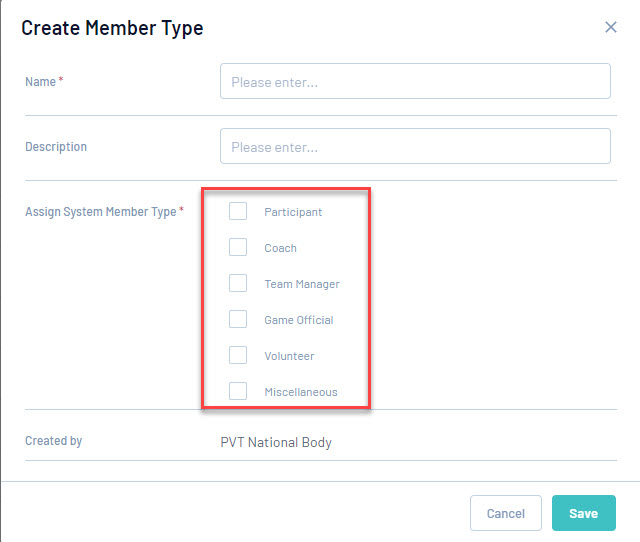The height and width of the screenshot is (542, 640).
Task: Toggle the Volunteer checkbox box
Action: point(238,355)
